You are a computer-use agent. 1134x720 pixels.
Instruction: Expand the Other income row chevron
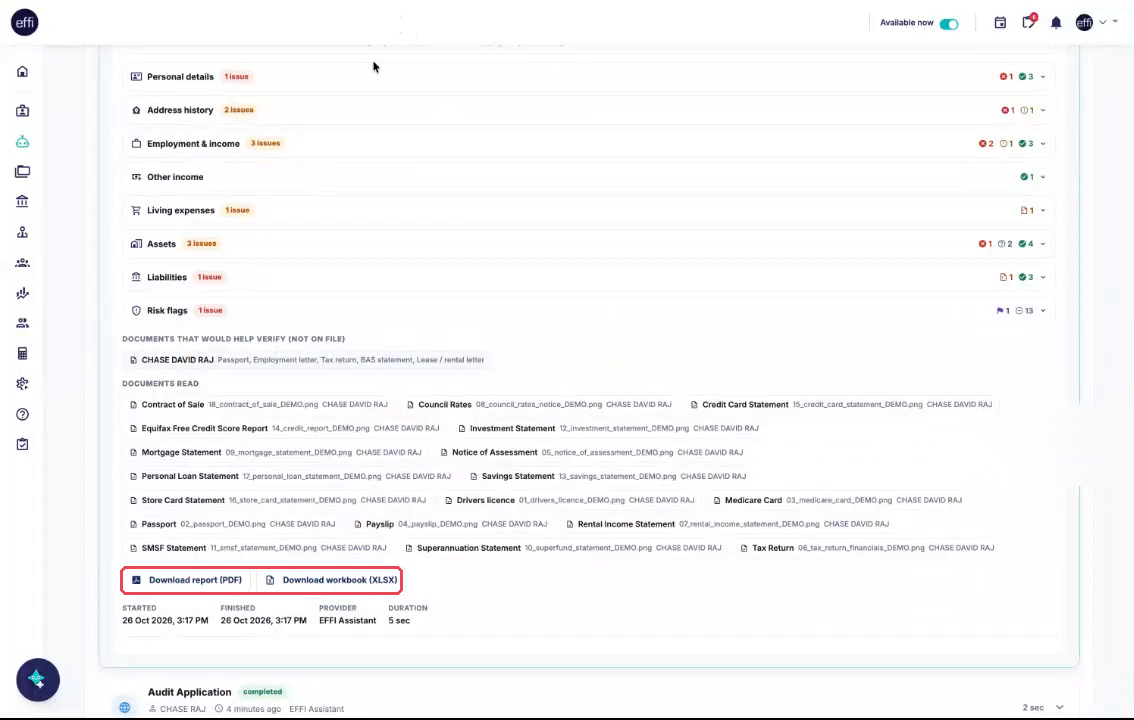(x=1043, y=177)
